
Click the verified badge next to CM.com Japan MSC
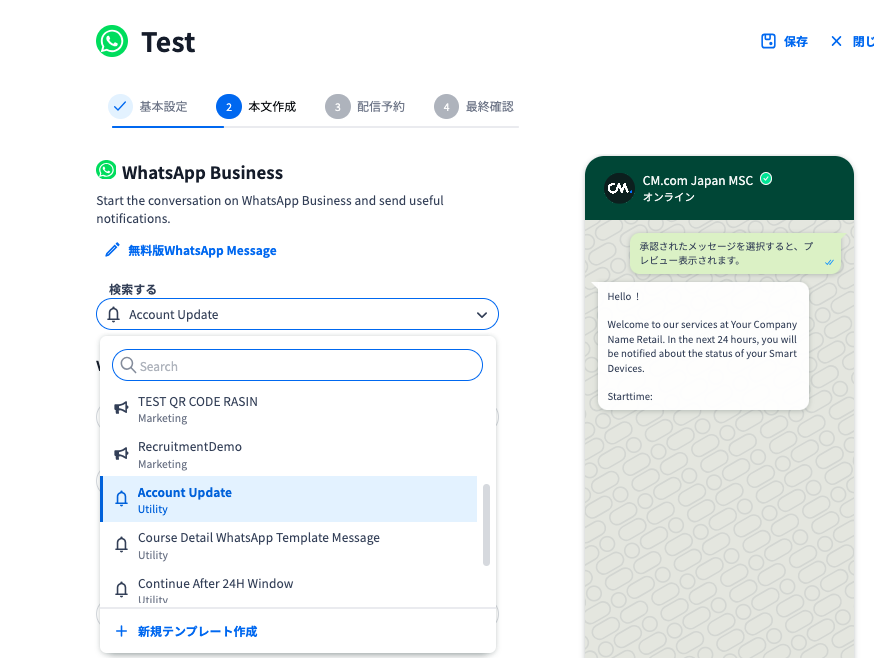(766, 180)
